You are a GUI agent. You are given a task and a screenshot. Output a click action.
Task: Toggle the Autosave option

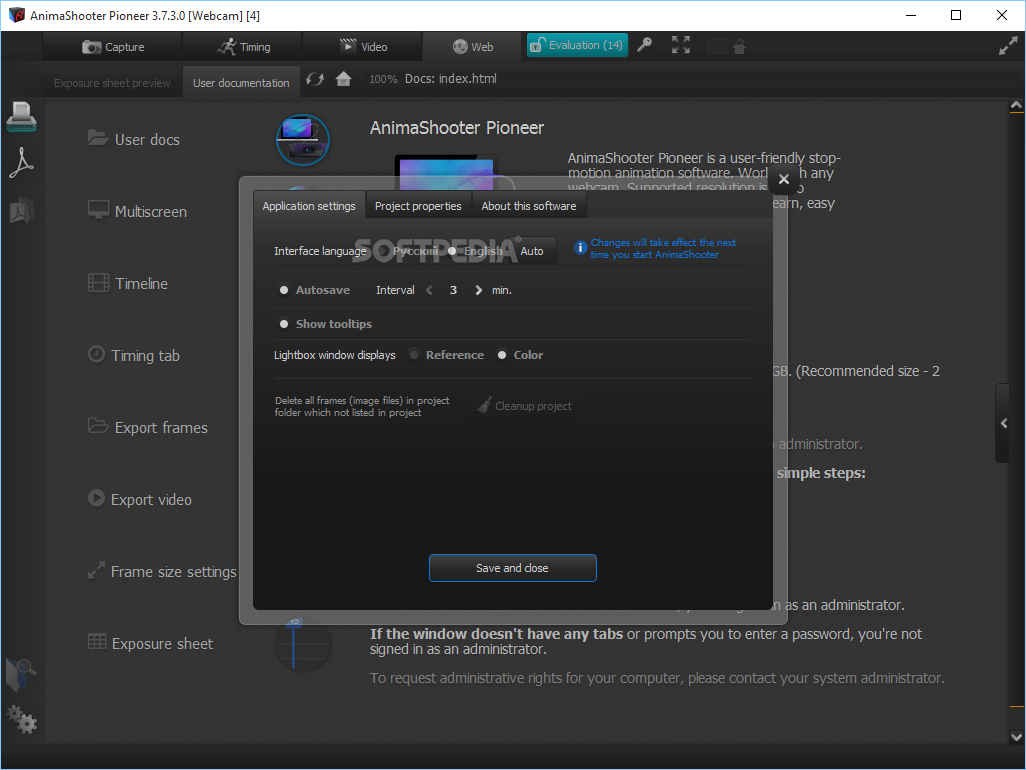315,290
